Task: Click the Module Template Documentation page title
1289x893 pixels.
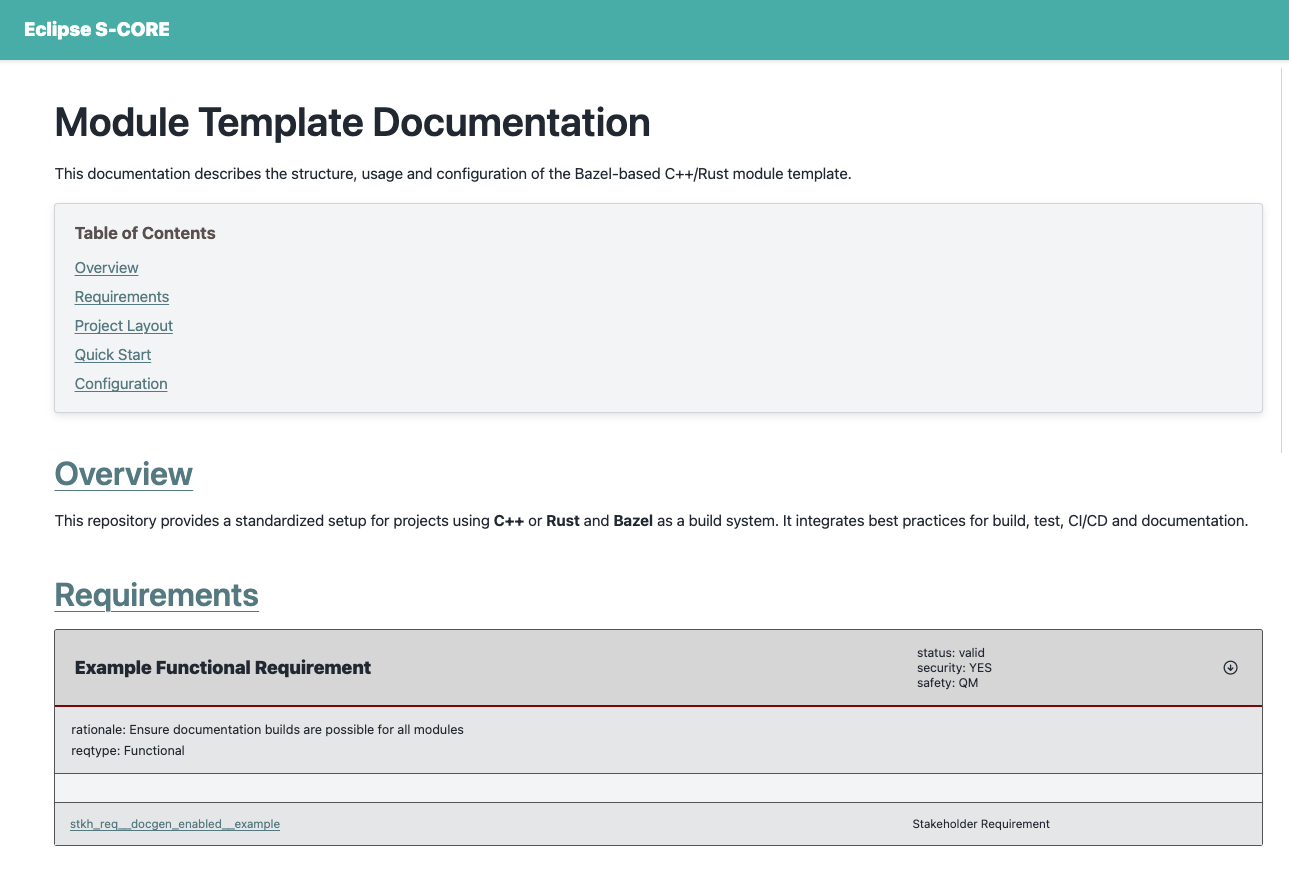Action: click(x=352, y=123)
